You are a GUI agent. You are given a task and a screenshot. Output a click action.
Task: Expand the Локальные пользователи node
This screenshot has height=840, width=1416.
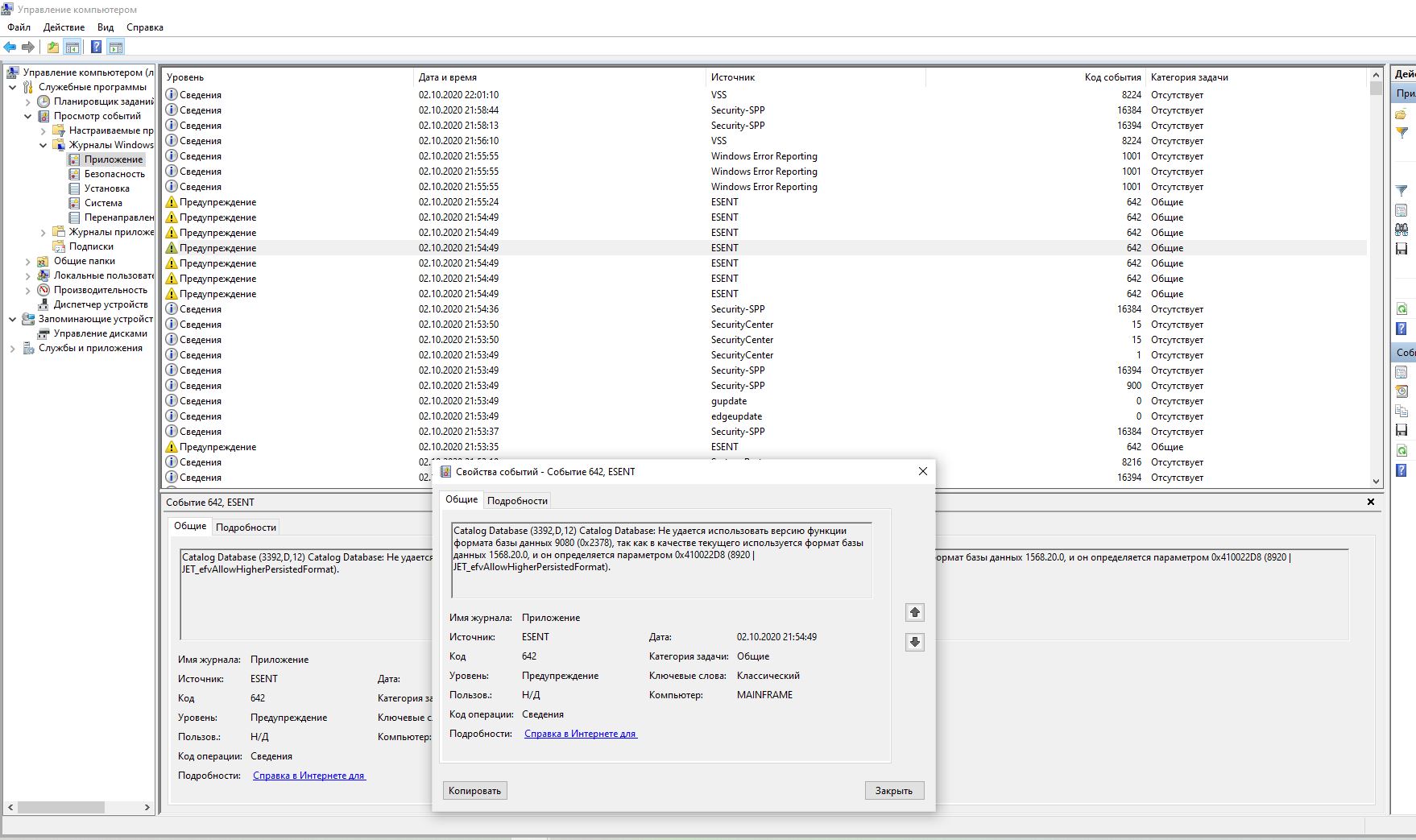[x=28, y=275]
